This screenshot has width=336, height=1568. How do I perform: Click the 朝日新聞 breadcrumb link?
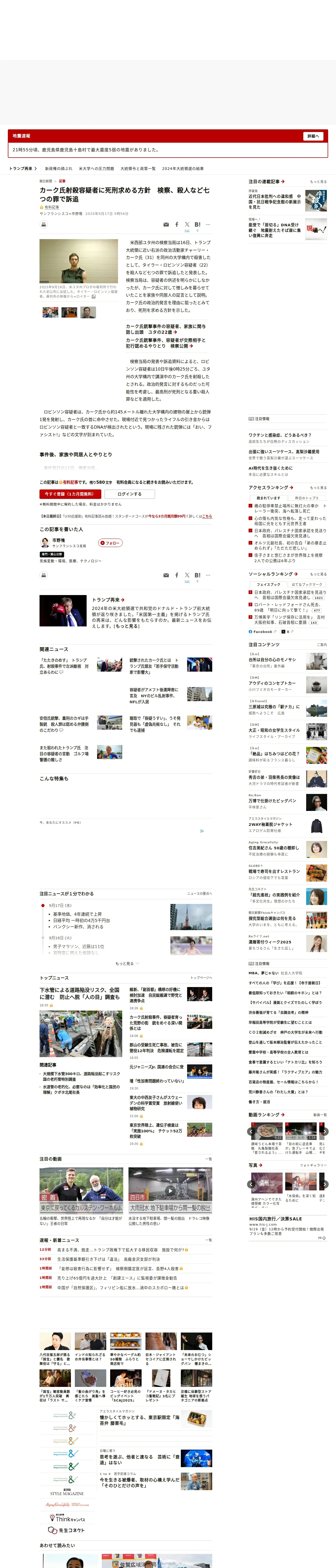coord(46,181)
